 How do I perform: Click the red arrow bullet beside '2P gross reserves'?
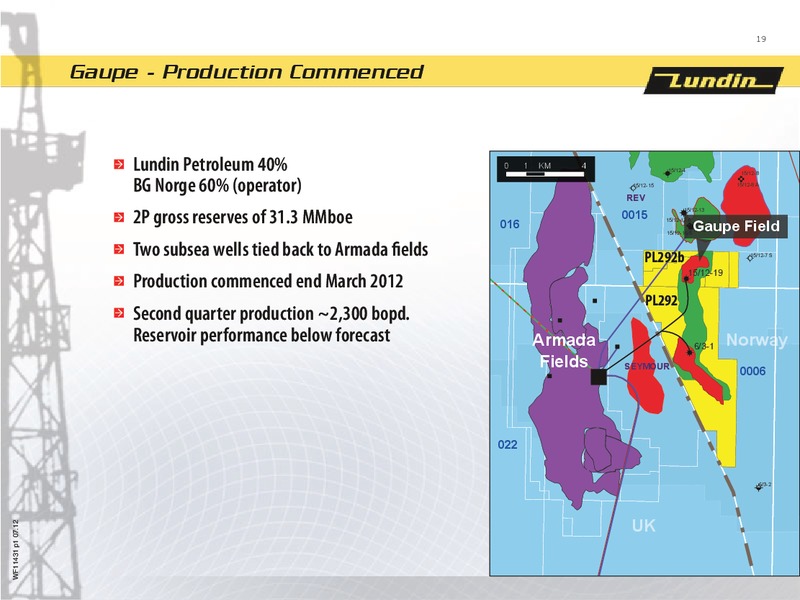tap(119, 217)
